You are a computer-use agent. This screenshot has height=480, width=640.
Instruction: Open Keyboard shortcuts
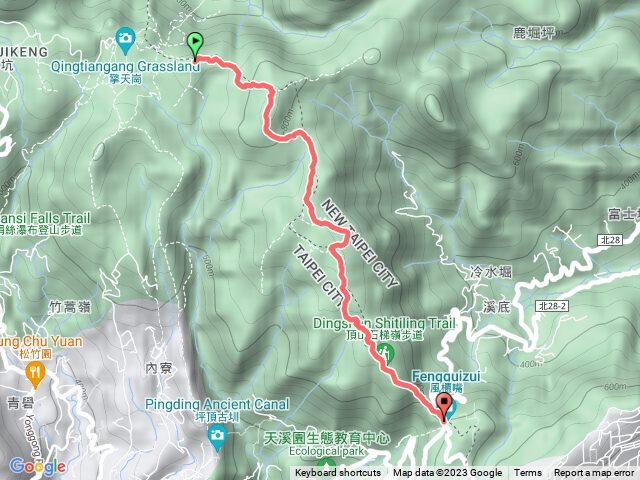338,473
